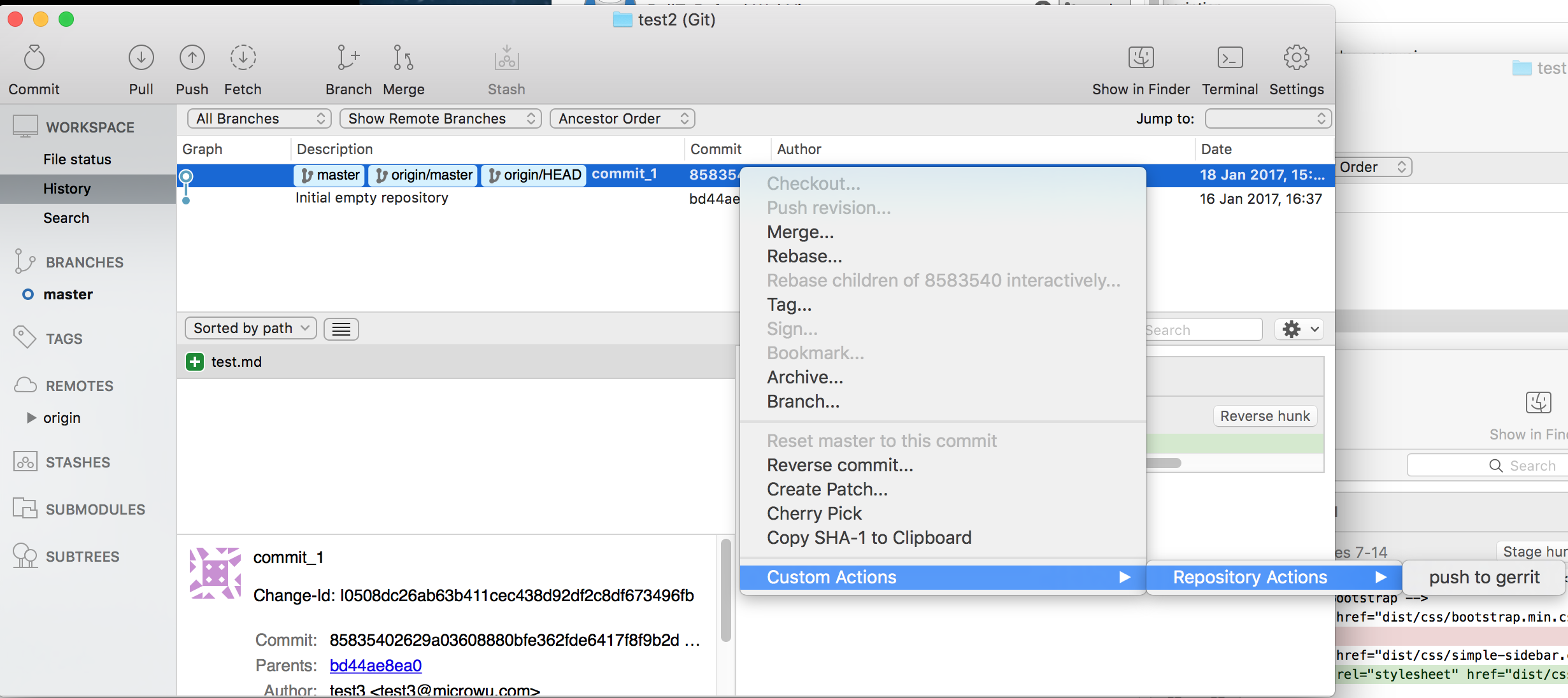Click the Pull toolbar icon
Screen dimensions: 1568x698
point(141,59)
